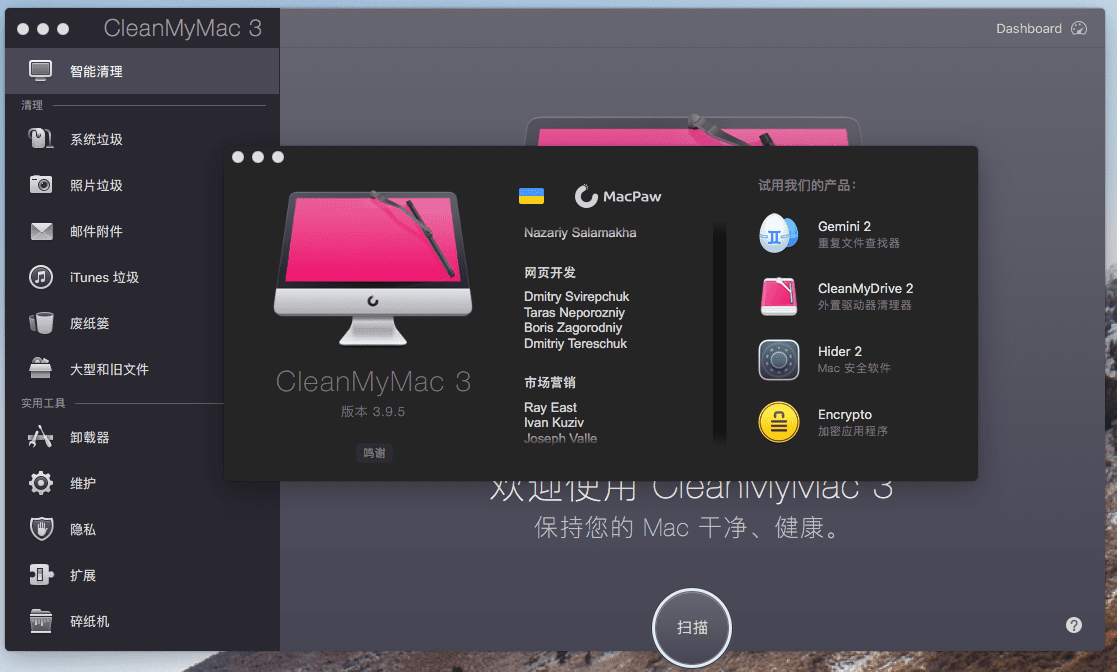
Task: Click the iTunes 垃圾 music note icon
Action: (x=41, y=276)
